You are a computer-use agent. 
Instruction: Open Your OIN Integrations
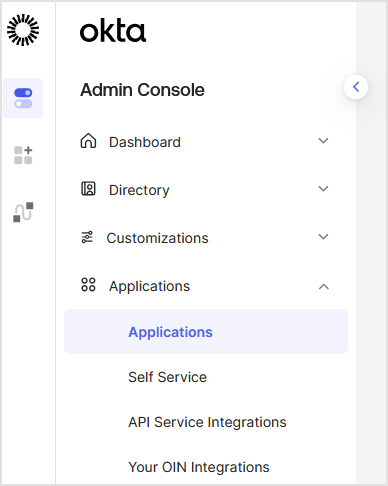pyautogui.click(x=199, y=467)
